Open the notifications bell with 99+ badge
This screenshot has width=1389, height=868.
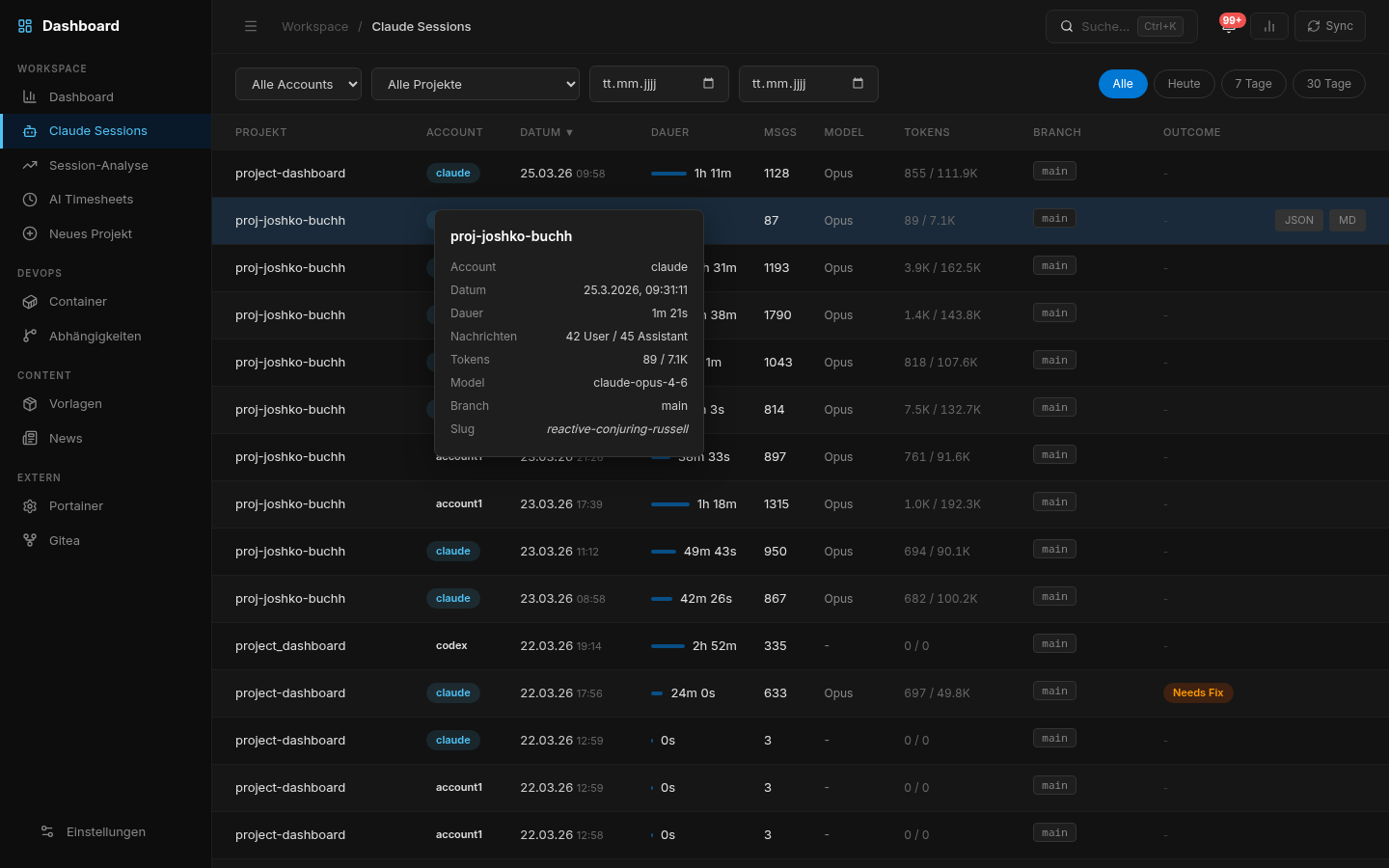click(x=1229, y=26)
